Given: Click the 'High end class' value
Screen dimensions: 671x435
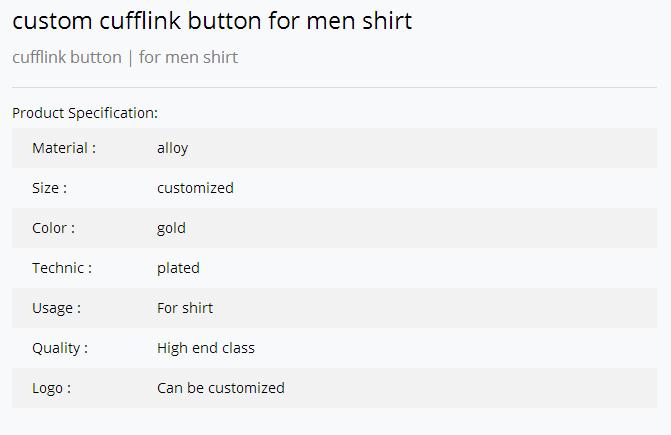Looking at the screenshot, I should tap(206, 349).
